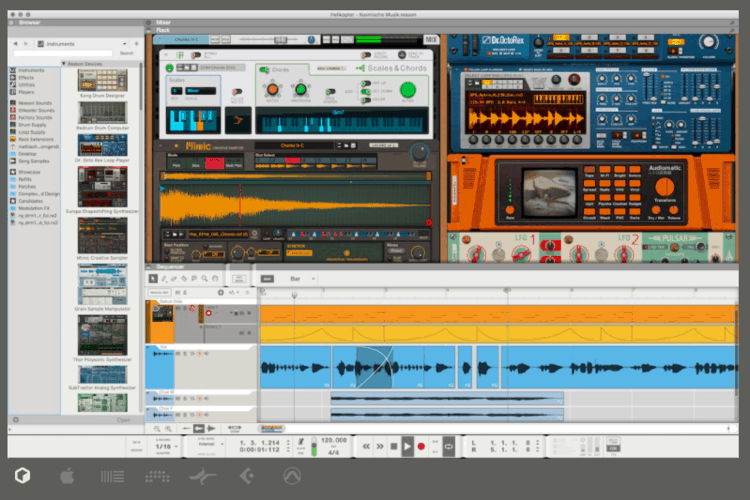Click the Rewind transport button

[x=366, y=446]
